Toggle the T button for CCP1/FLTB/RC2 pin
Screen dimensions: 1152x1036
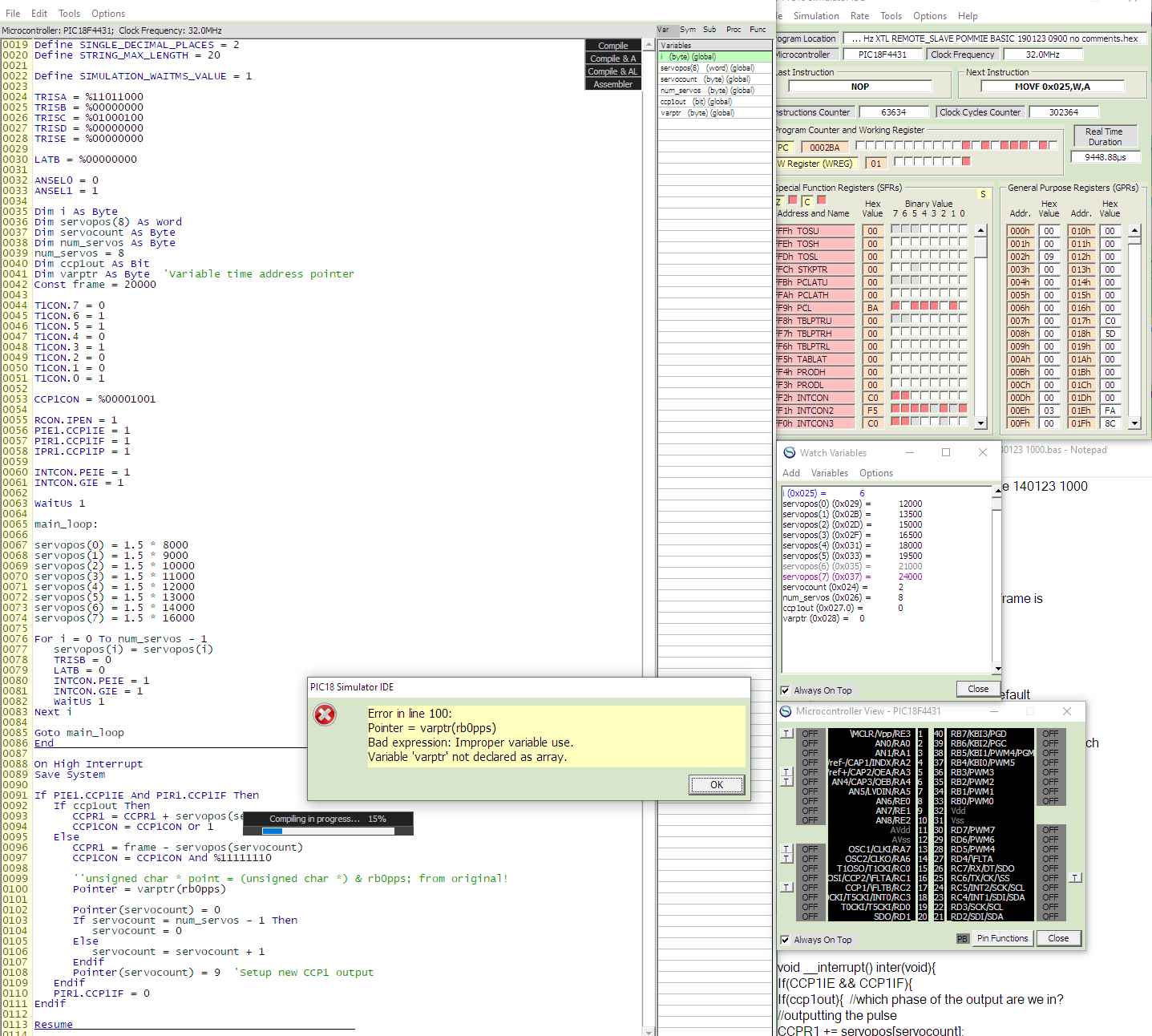[786, 888]
